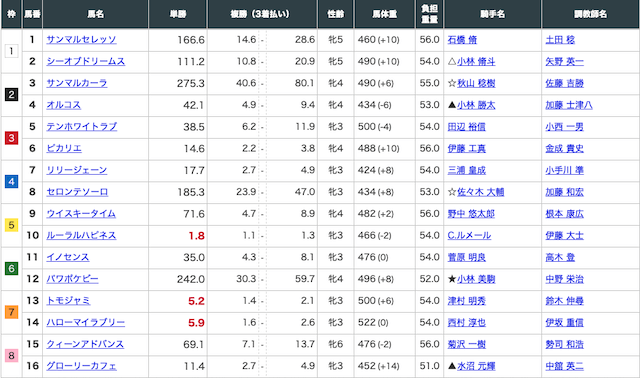Screen dimensions: 640x378
Task: Open jockey 津村 明秀 link
Action: coord(467,301)
